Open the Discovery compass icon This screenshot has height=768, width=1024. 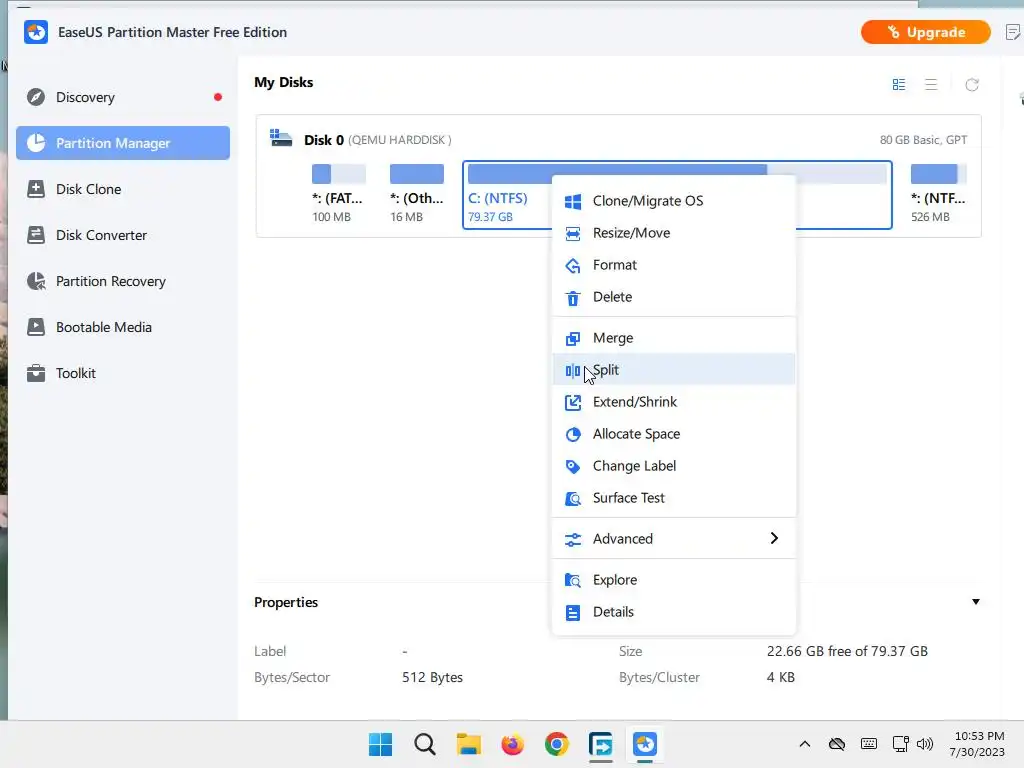pos(36,97)
